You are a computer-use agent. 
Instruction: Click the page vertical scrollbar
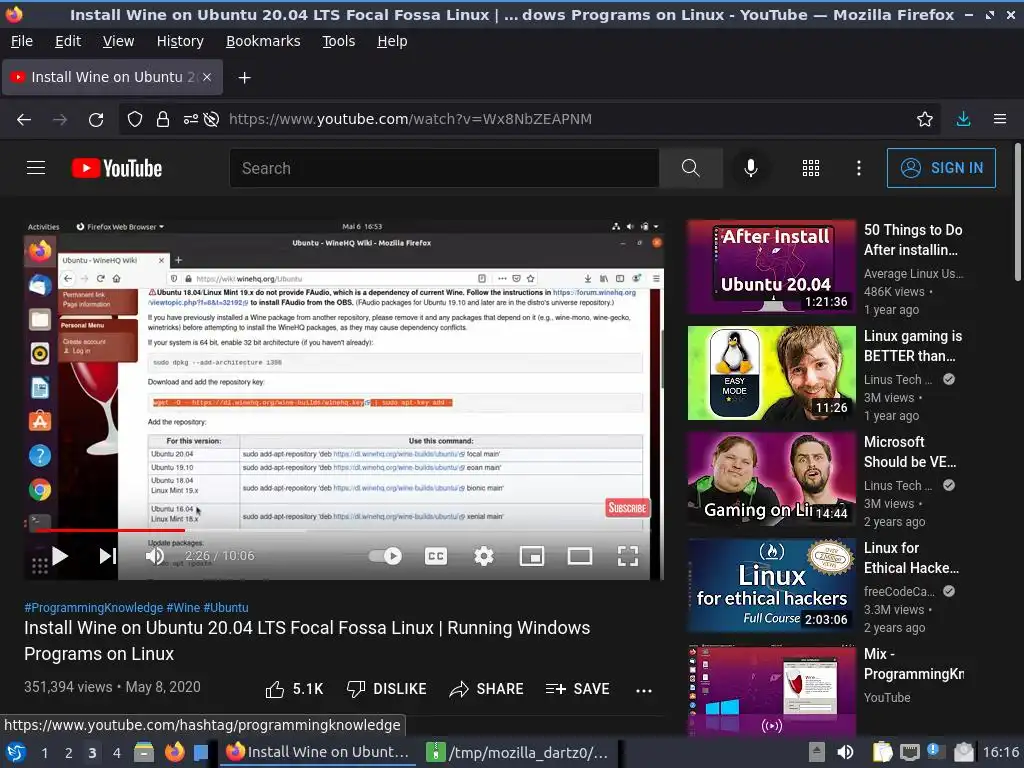[x=1017, y=212]
